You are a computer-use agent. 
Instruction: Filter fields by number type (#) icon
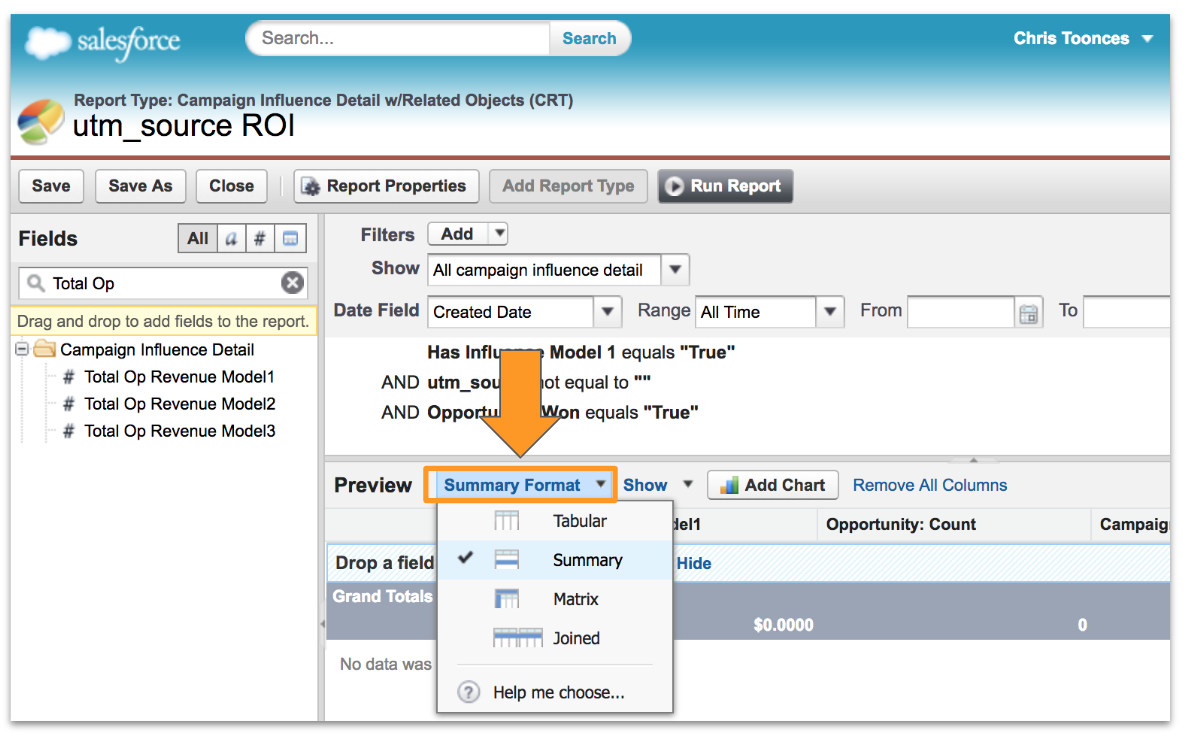pos(260,239)
